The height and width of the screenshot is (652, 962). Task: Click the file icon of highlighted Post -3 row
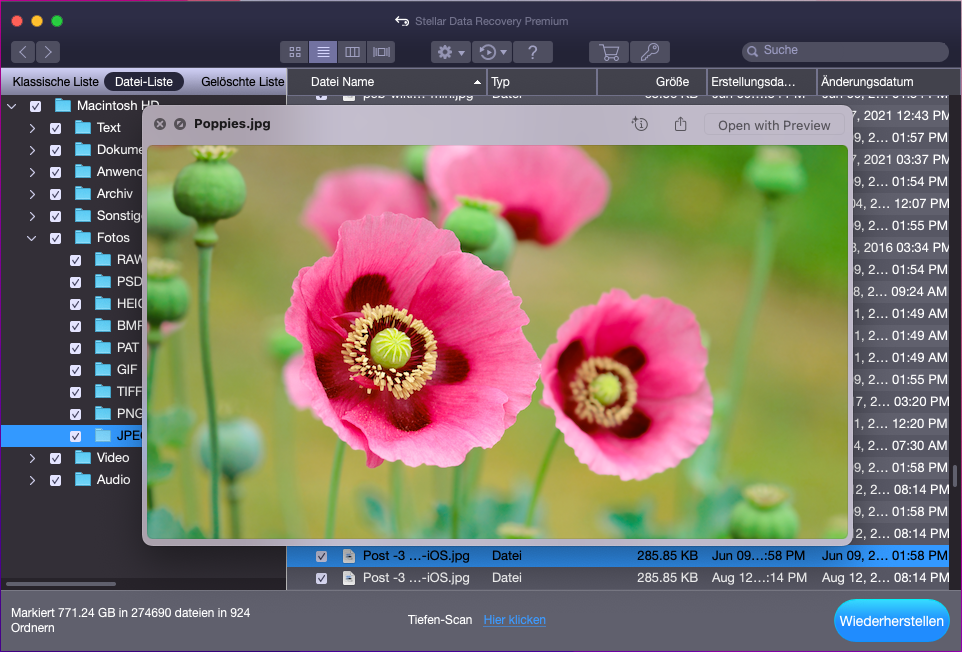pos(348,556)
